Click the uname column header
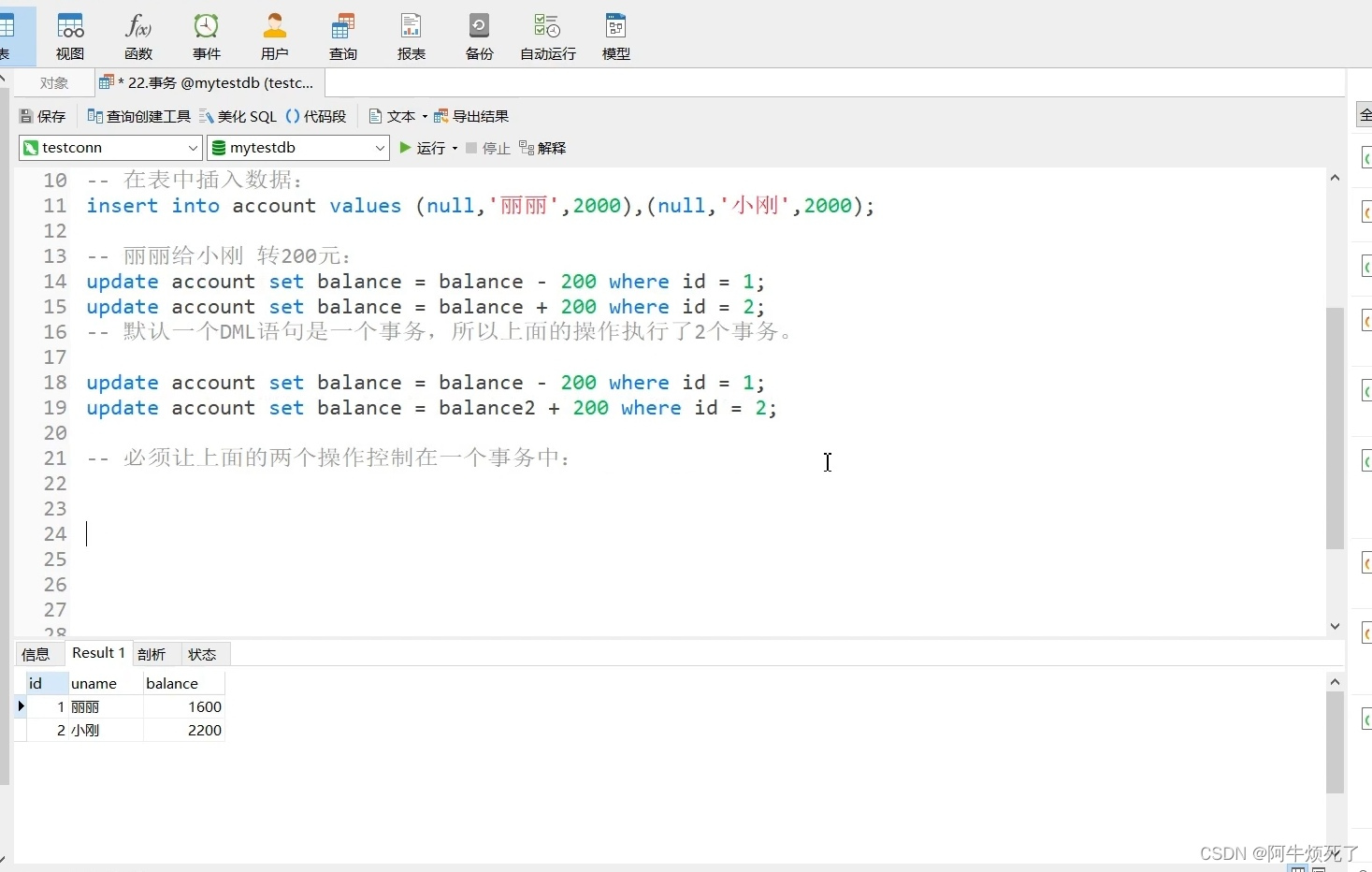This screenshot has width=1372, height=872. pyautogui.click(x=106, y=683)
